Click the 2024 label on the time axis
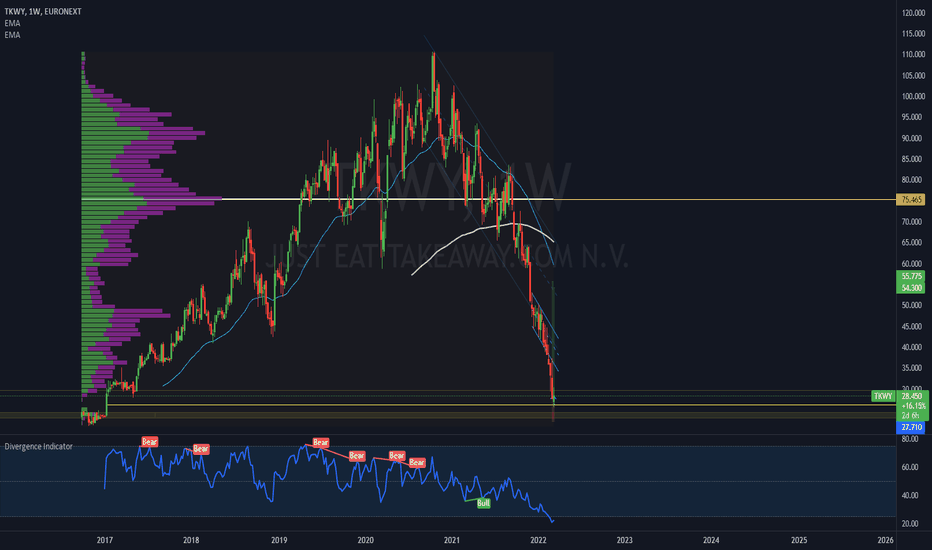 [711, 540]
